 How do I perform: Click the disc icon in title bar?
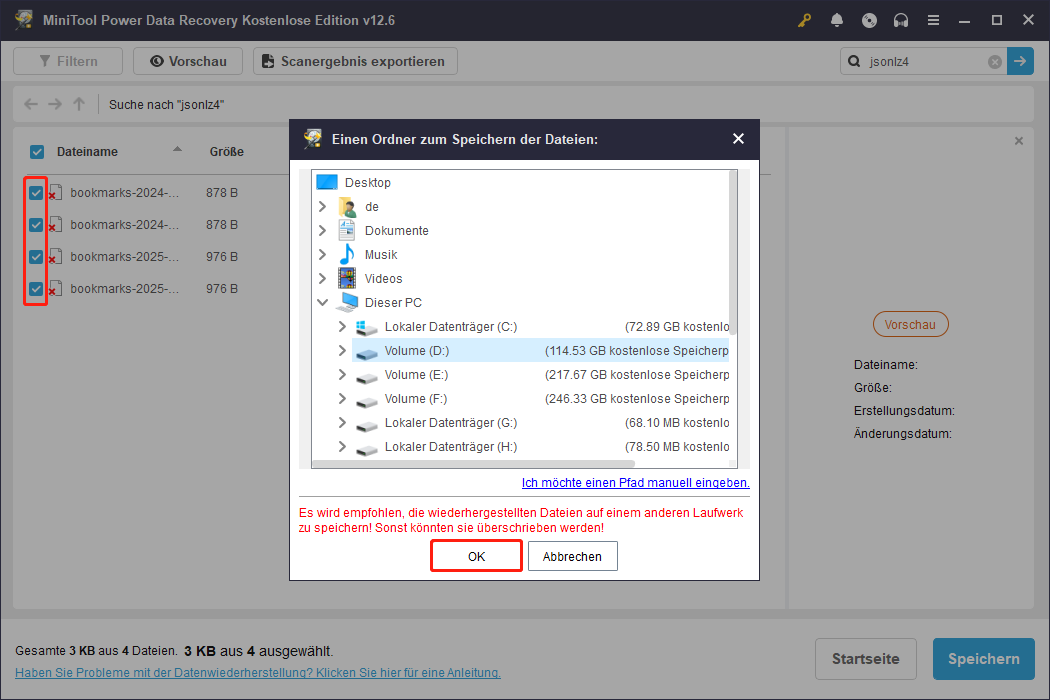point(869,20)
